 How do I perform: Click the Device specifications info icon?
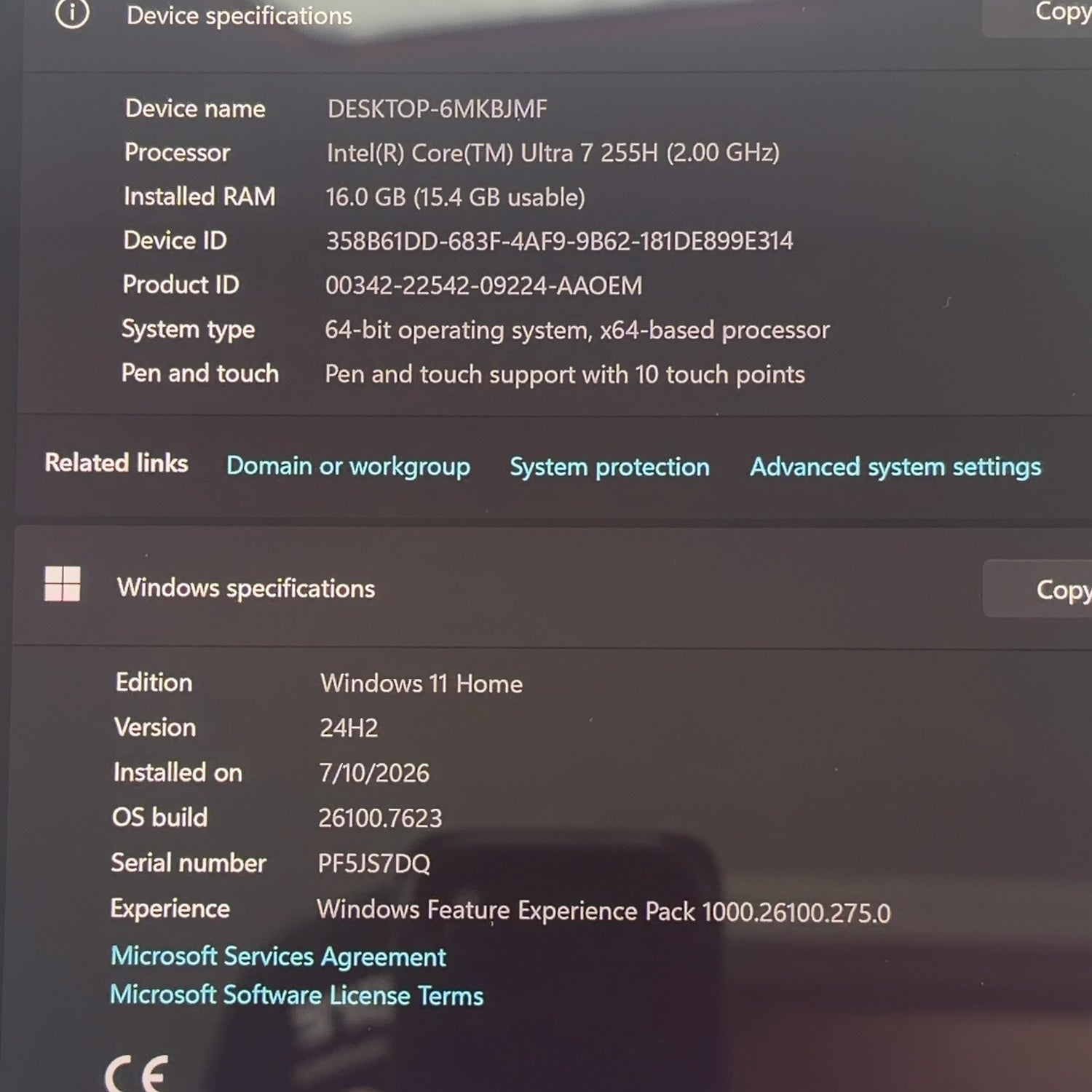(72, 13)
